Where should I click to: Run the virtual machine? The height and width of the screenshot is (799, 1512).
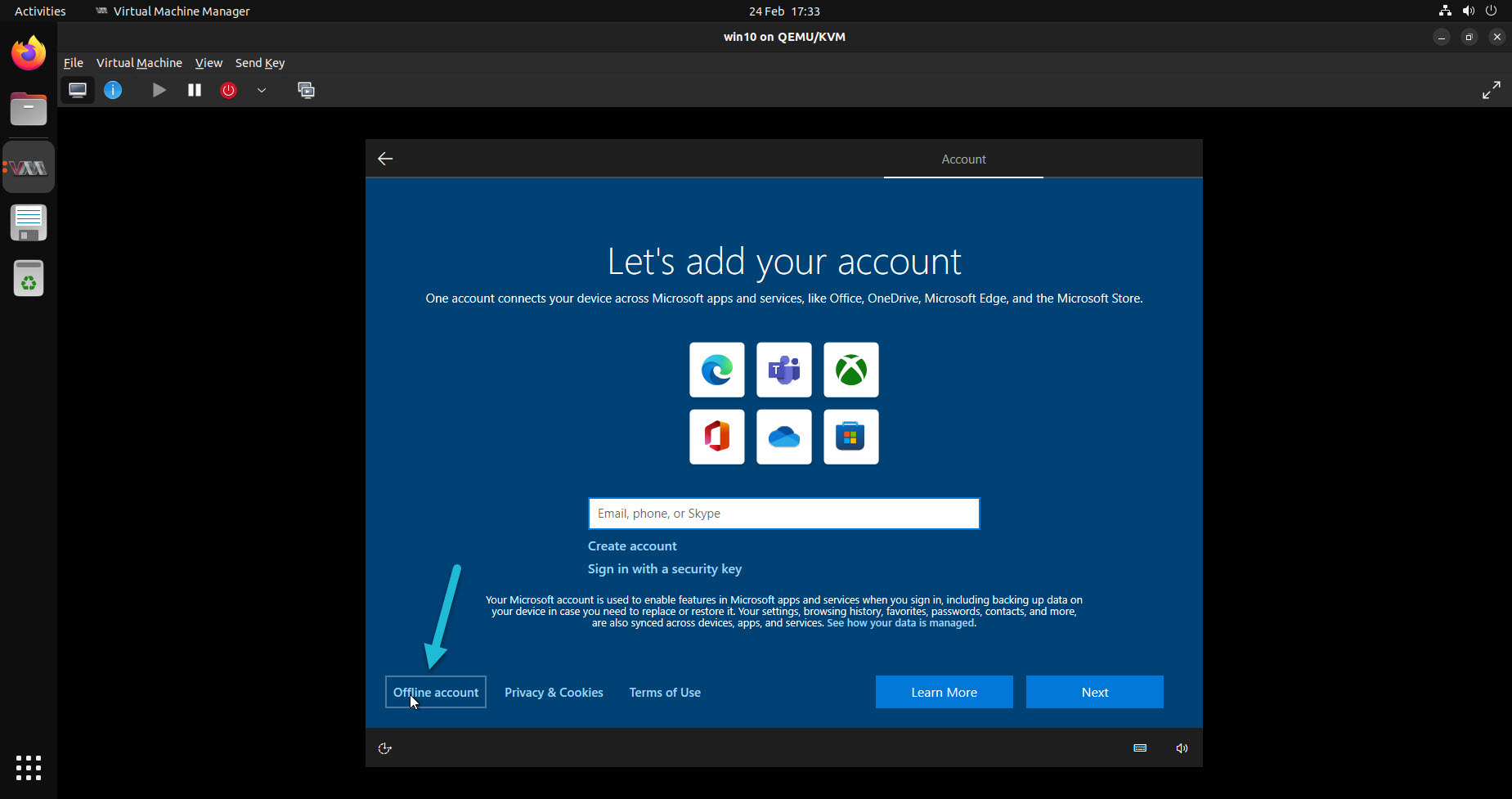pos(159,90)
